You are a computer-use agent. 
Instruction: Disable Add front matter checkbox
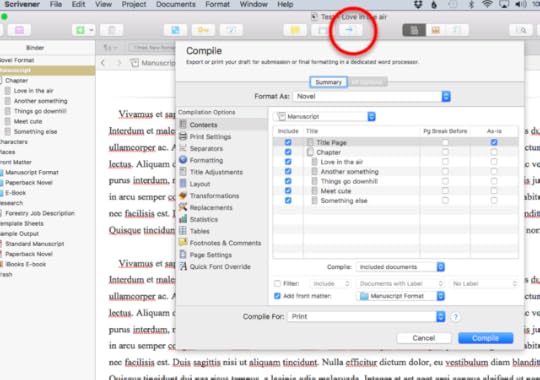[277, 296]
